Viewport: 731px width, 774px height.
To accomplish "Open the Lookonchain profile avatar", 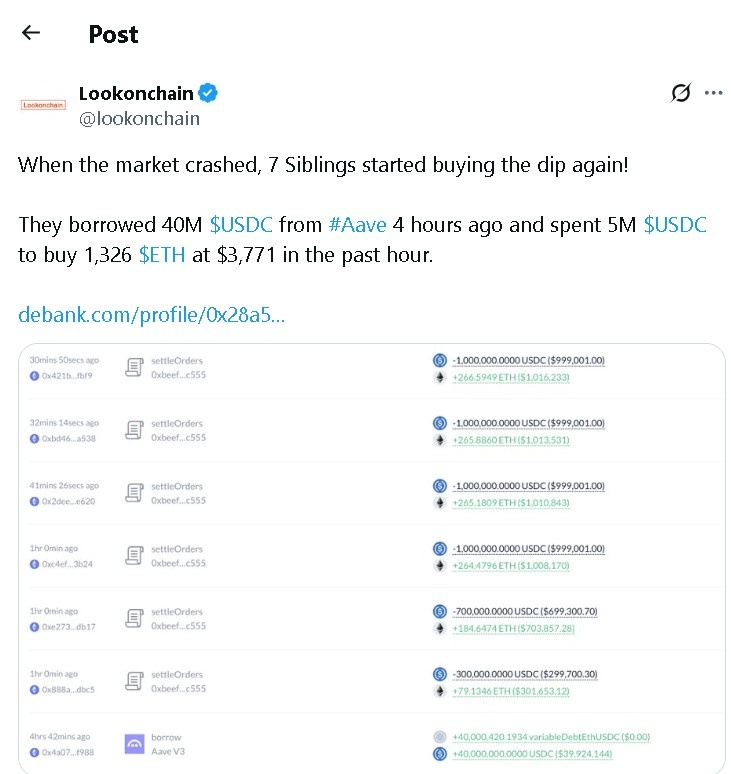I will 43,104.
